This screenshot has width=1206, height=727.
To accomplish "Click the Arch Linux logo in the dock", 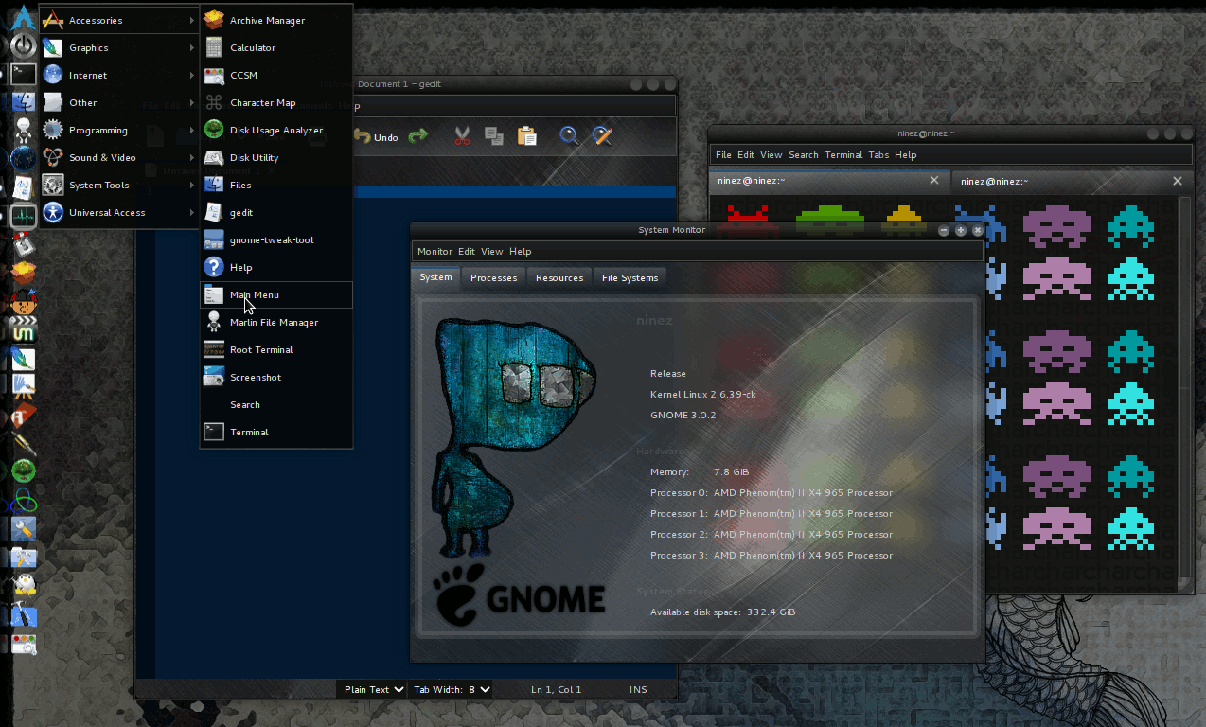I will 22,18.
